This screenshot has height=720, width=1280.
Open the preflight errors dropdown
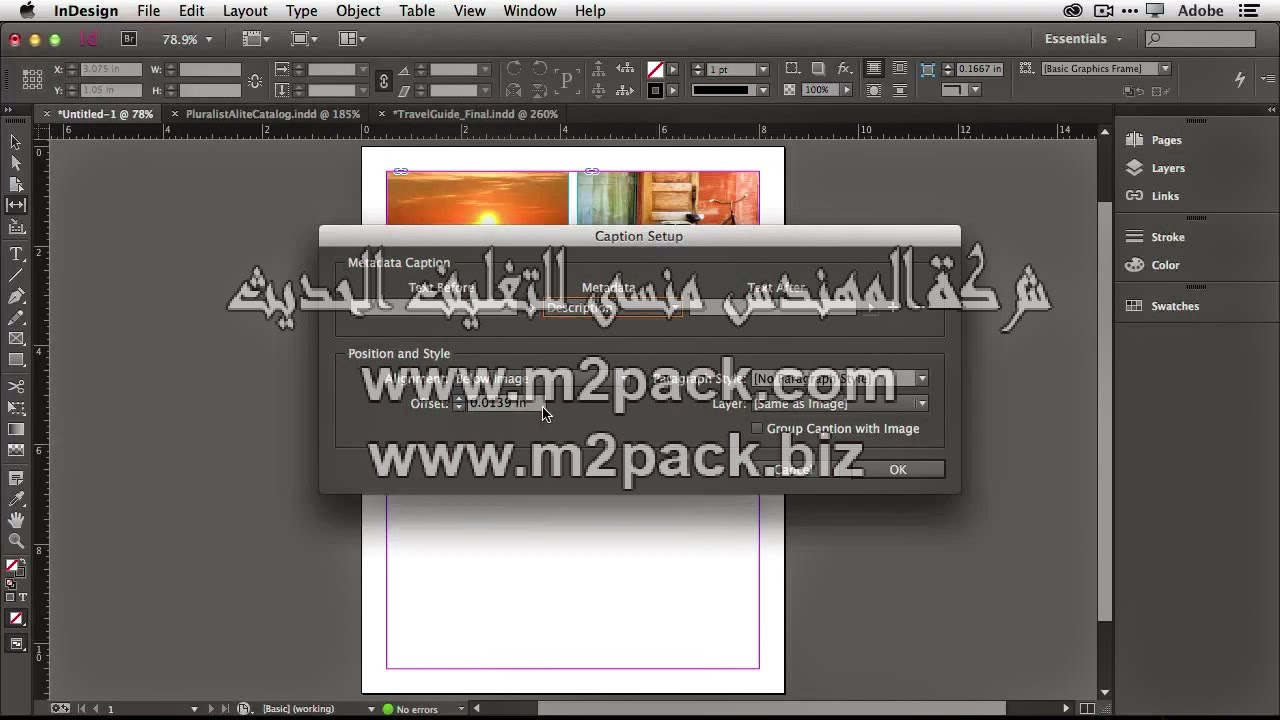click(x=461, y=709)
